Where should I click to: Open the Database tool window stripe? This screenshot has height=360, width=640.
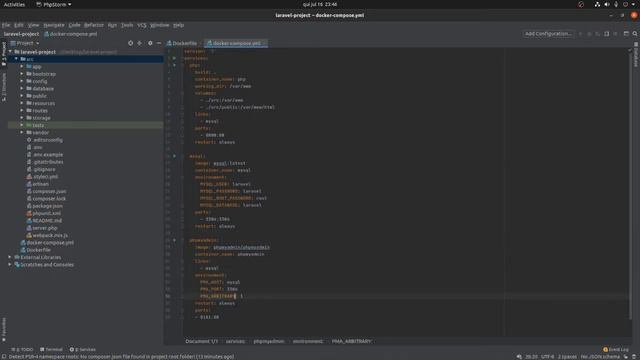point(636,55)
